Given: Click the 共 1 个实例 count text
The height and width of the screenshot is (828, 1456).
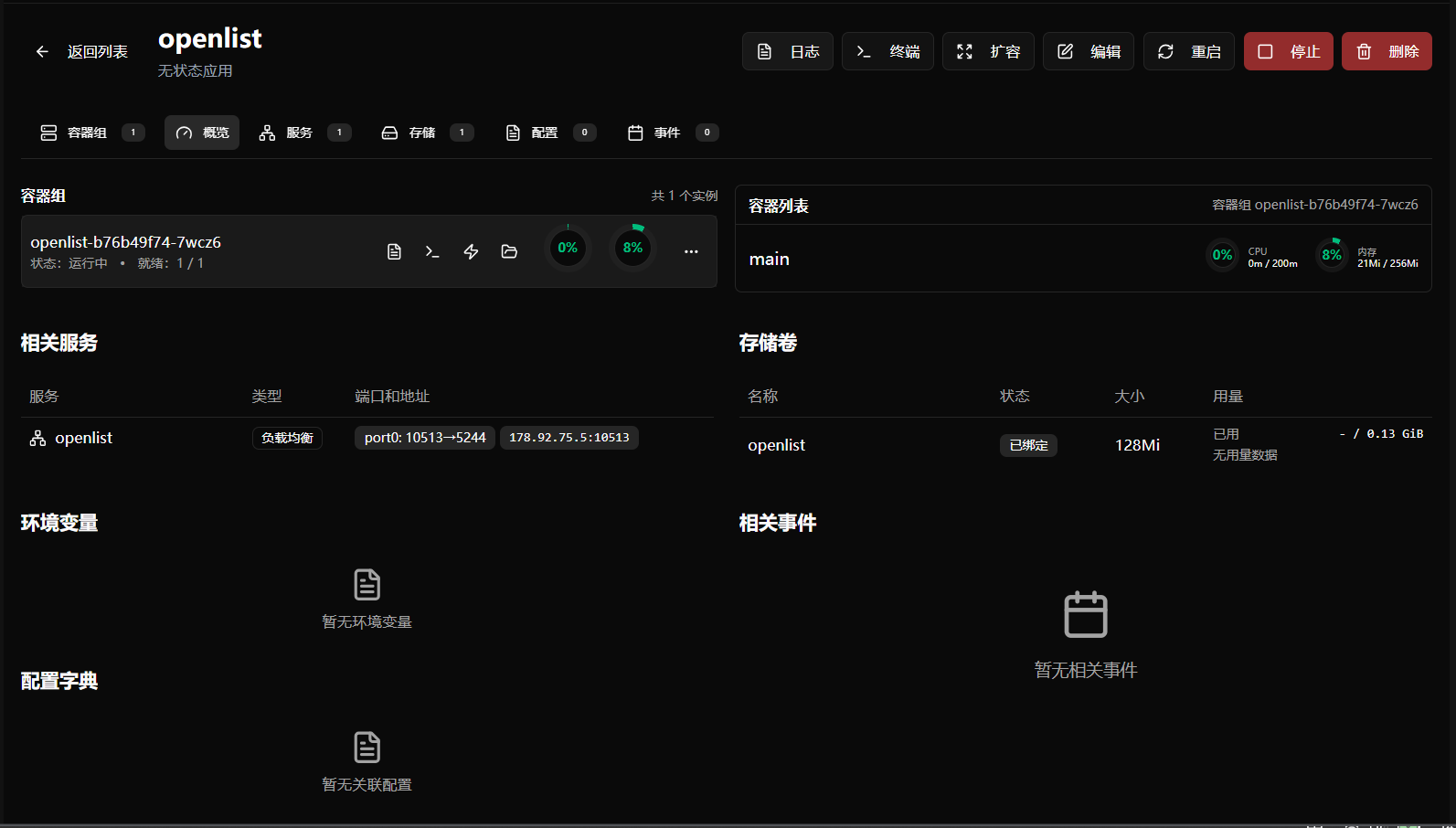Looking at the screenshot, I should (684, 196).
